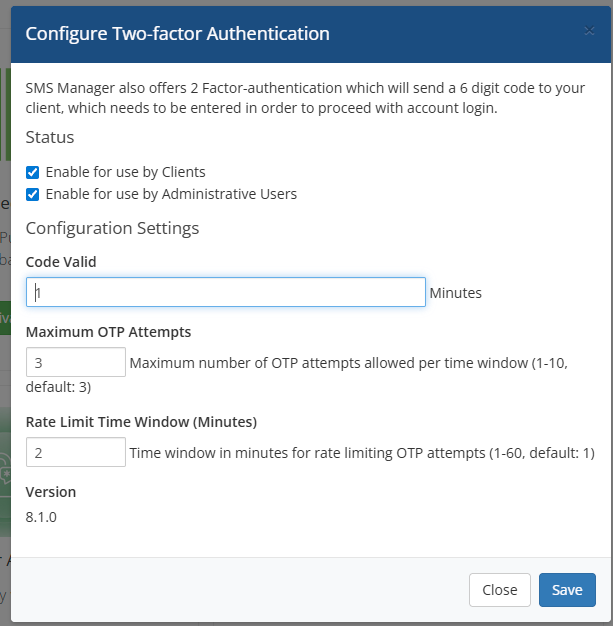
Task: Click the rate limiting help text (1-60, default: 1)
Action: [x=362, y=453]
